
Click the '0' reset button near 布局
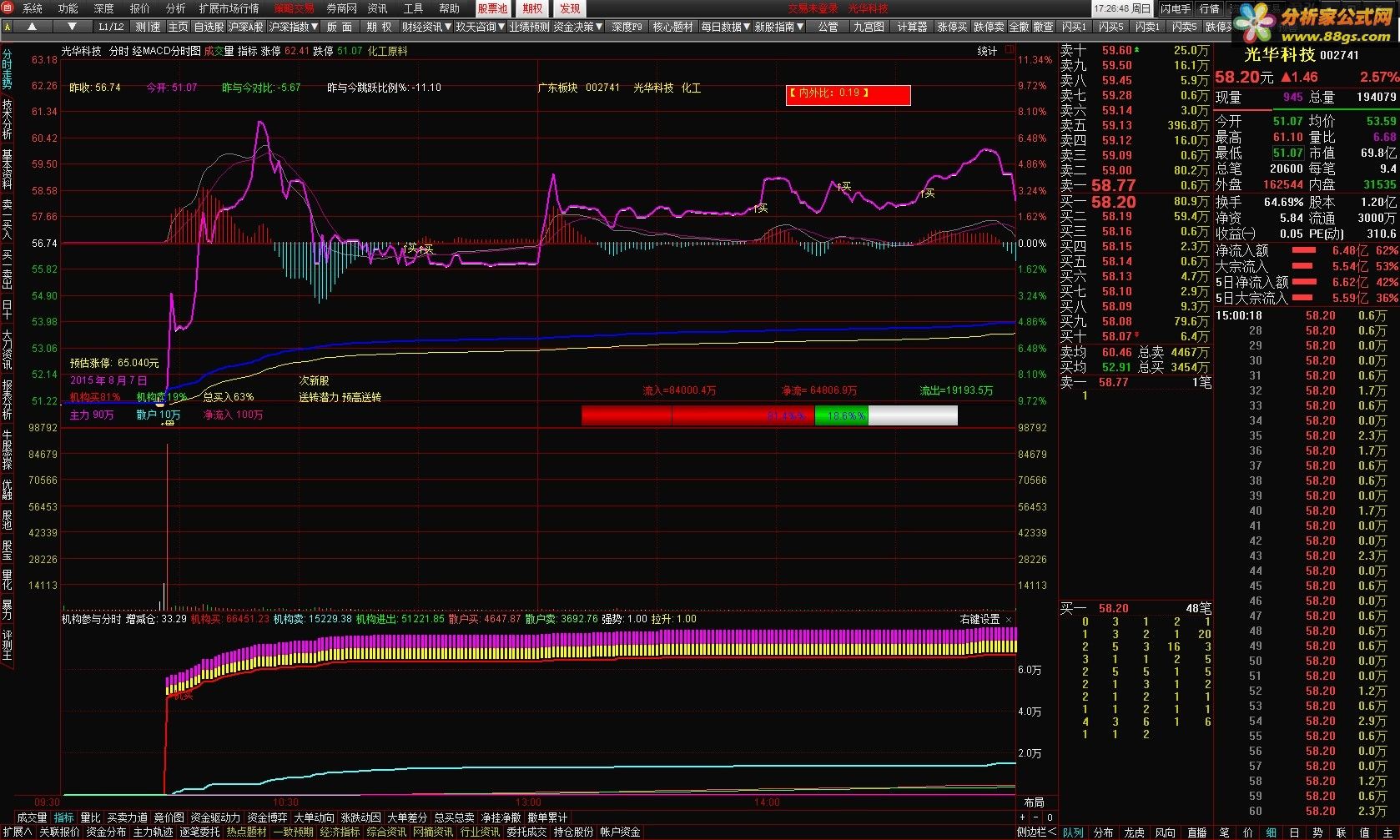[x=1050, y=817]
